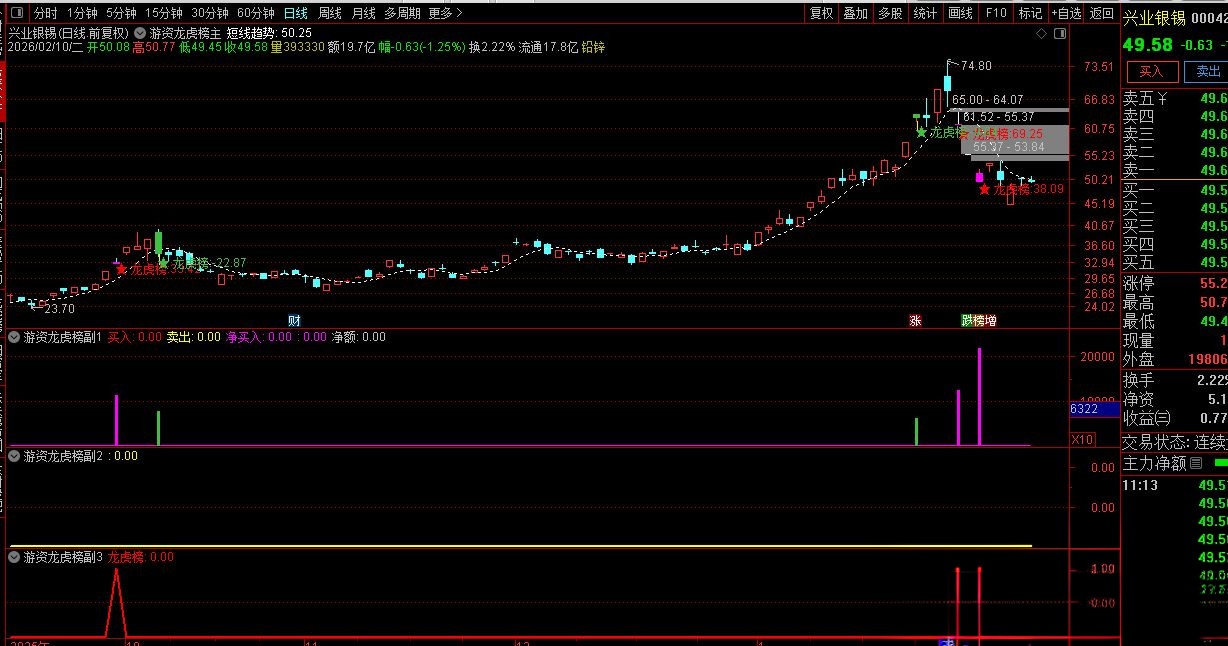
Task: Click the diamond icon above the chart
Action: point(1041,33)
